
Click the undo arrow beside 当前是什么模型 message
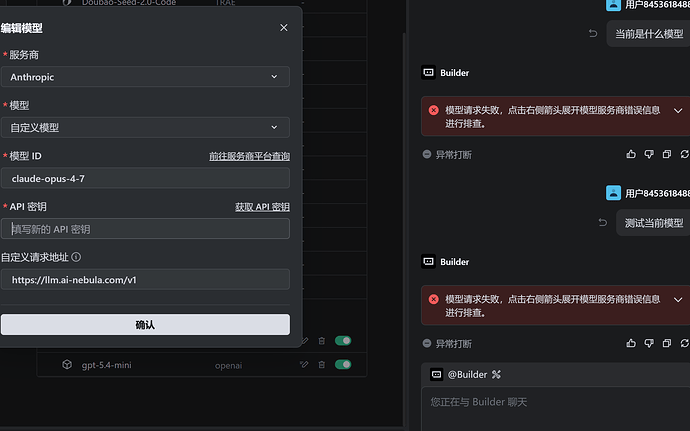click(593, 33)
